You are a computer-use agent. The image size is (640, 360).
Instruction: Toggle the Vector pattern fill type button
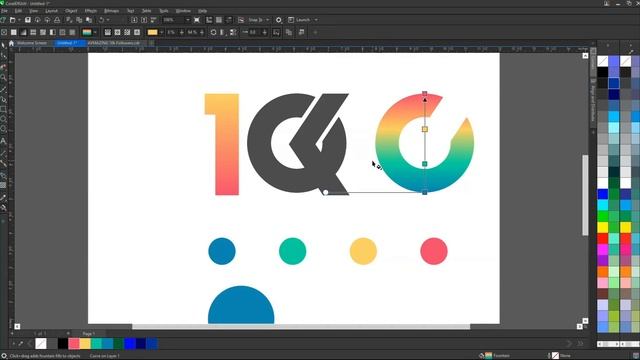[33, 32]
